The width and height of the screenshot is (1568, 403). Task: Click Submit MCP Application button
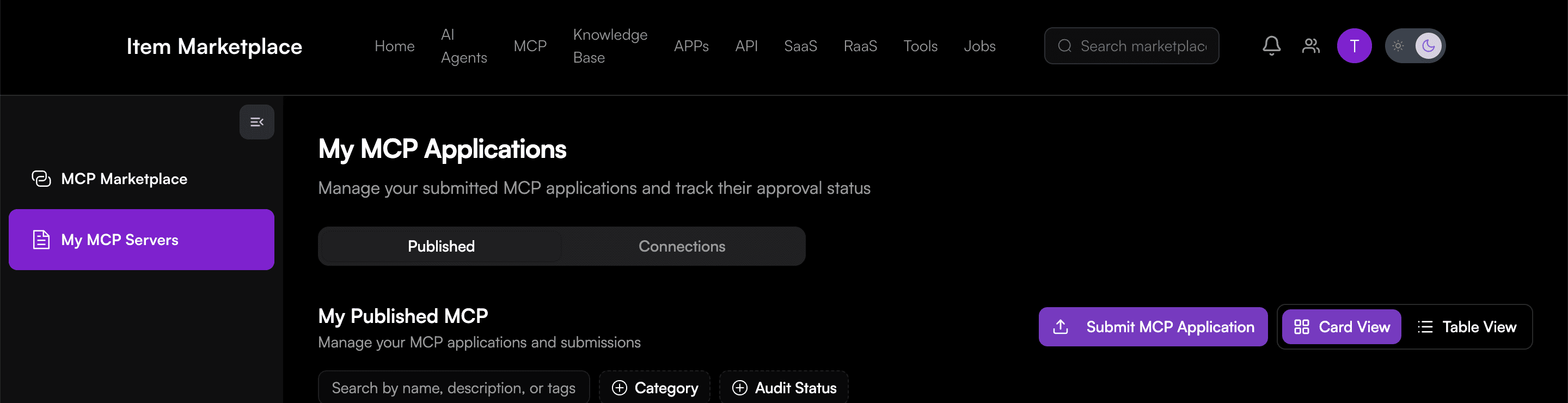click(1153, 327)
